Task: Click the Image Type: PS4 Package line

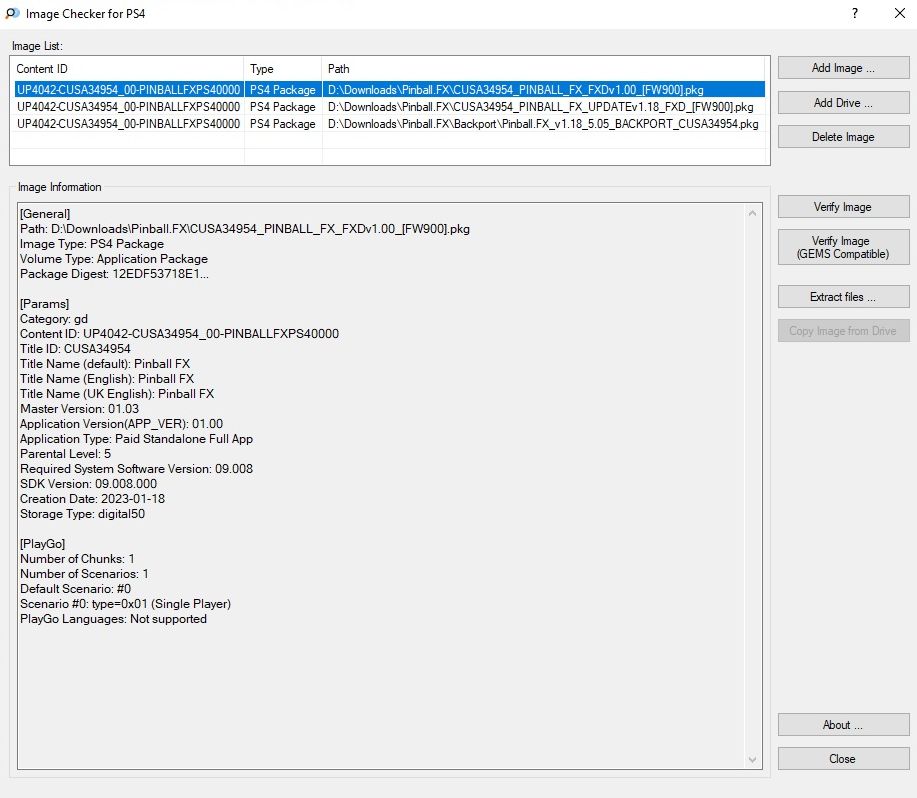Action: [x=92, y=244]
